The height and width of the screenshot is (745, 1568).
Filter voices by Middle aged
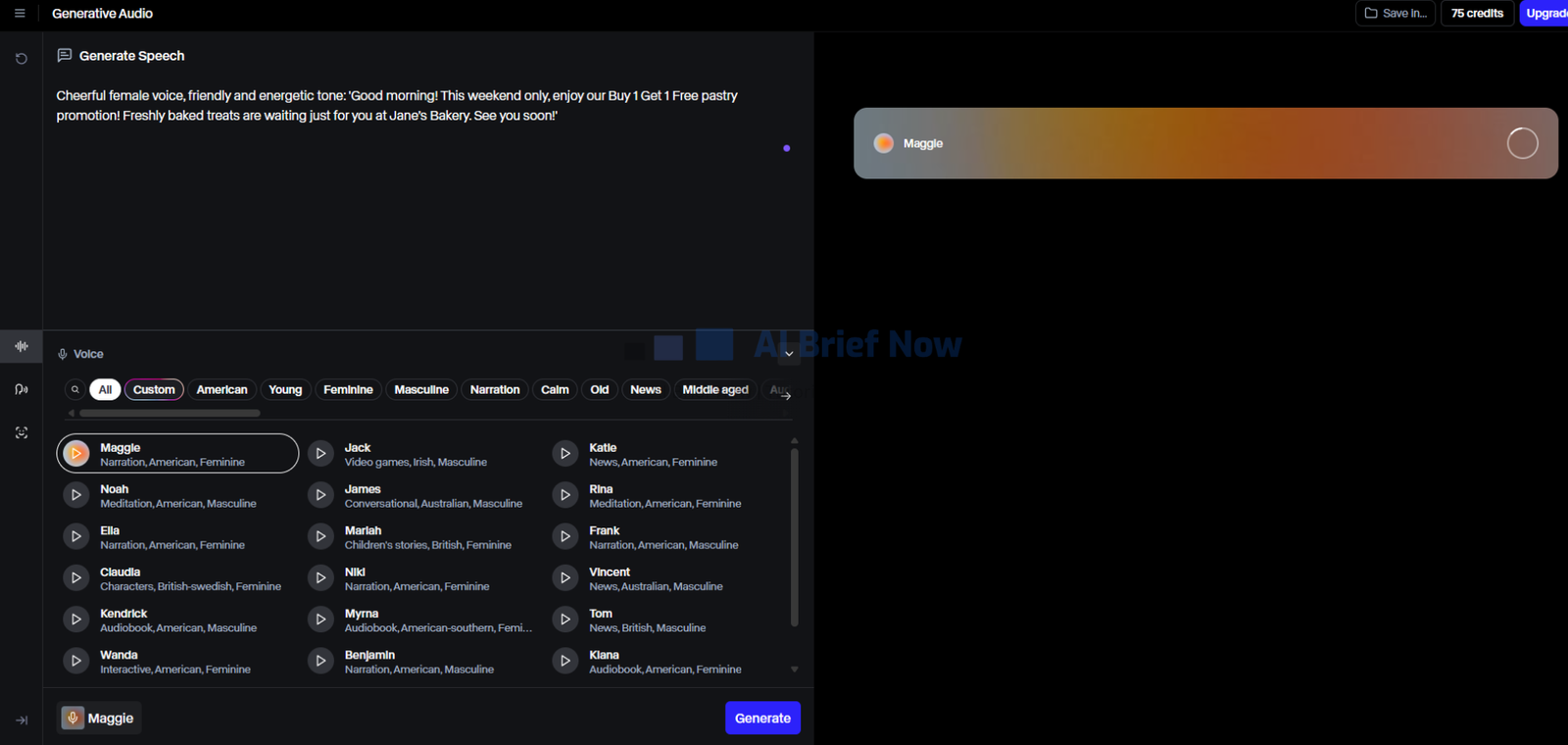tap(715, 389)
